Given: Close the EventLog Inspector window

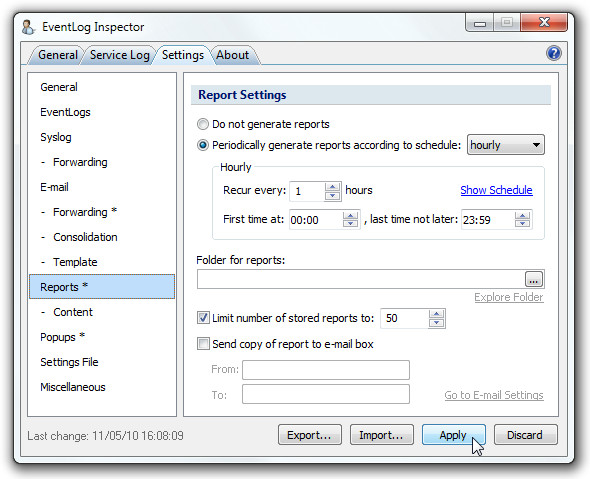Looking at the screenshot, I should click(544, 23).
